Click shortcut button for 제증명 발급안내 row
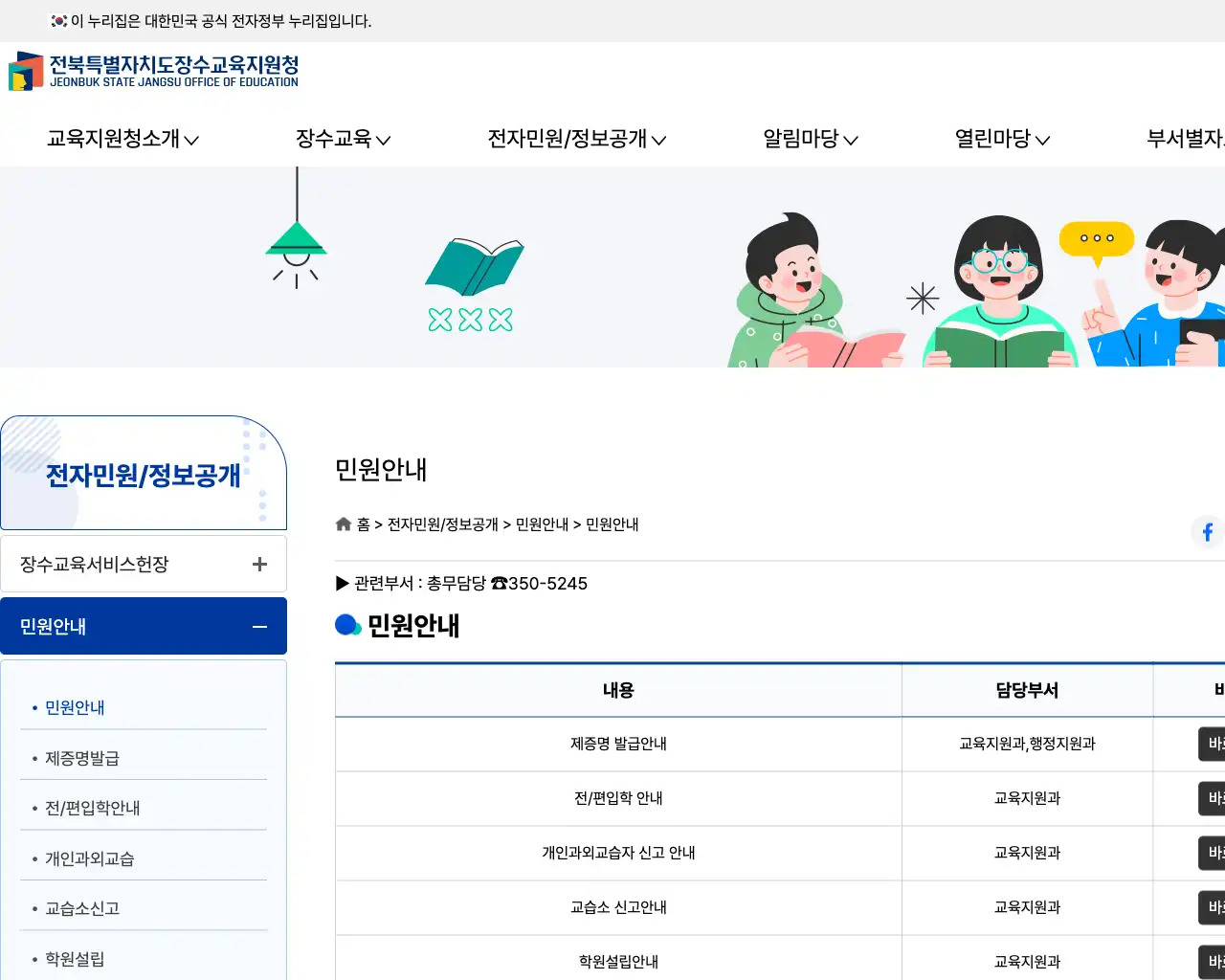The height and width of the screenshot is (980, 1225). click(x=1213, y=744)
